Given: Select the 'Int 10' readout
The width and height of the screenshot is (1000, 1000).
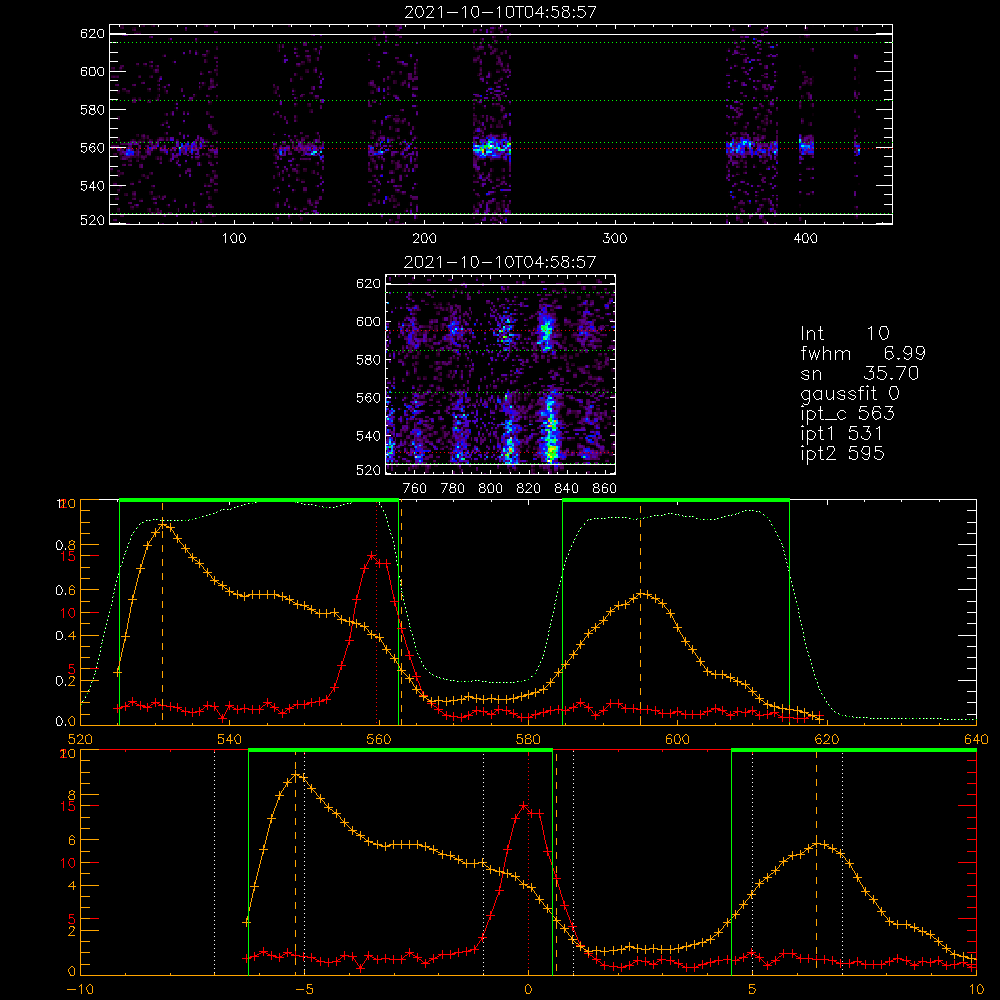Looking at the screenshot, I should (x=844, y=334).
